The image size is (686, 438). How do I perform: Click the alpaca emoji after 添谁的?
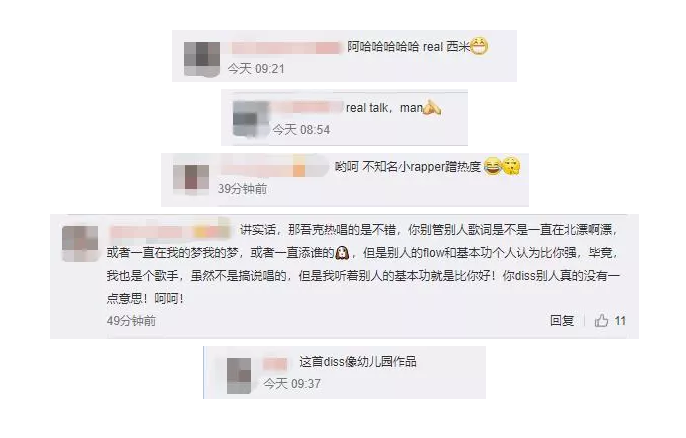click(342, 252)
